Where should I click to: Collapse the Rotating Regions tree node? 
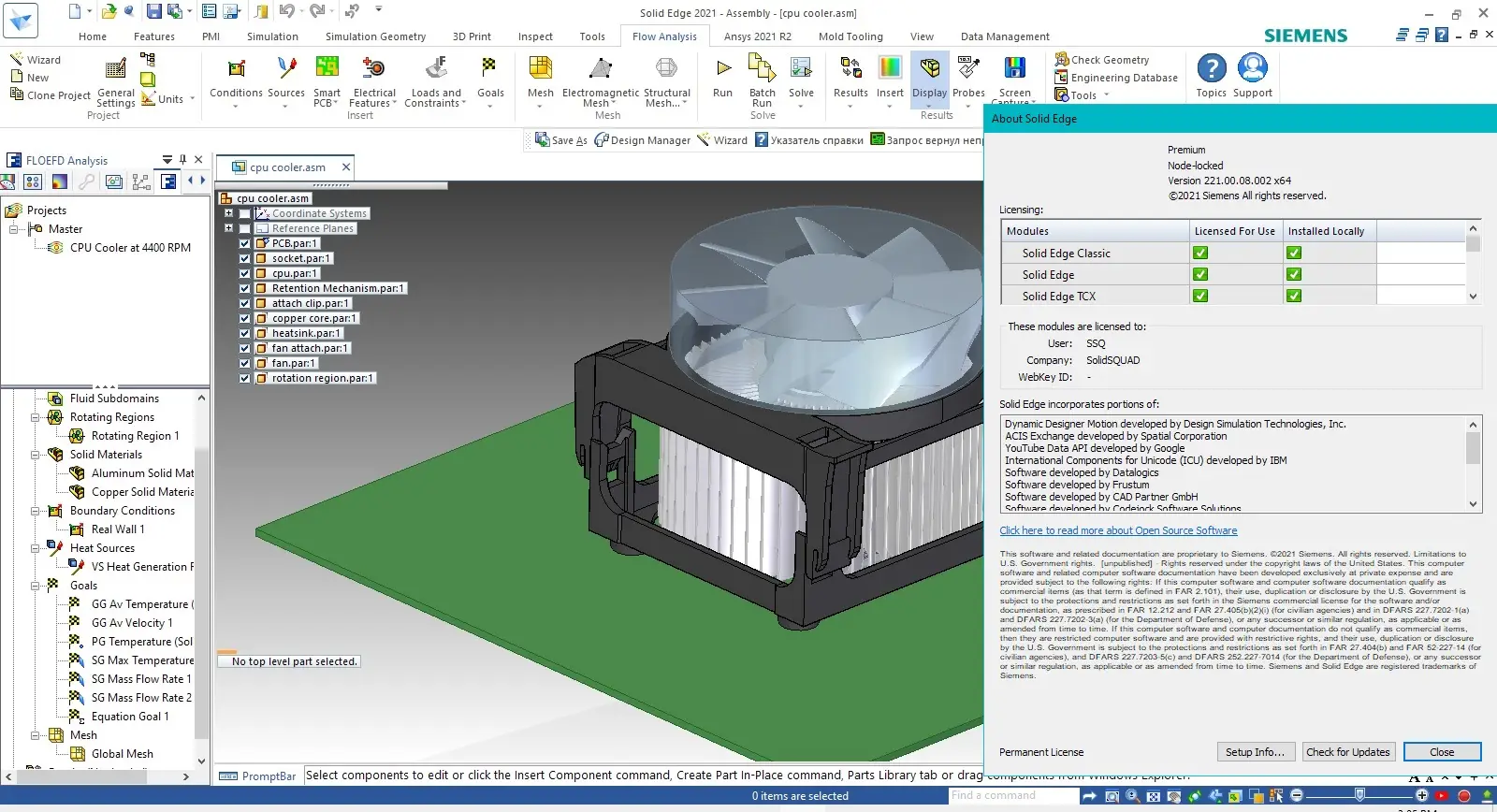tap(36, 417)
